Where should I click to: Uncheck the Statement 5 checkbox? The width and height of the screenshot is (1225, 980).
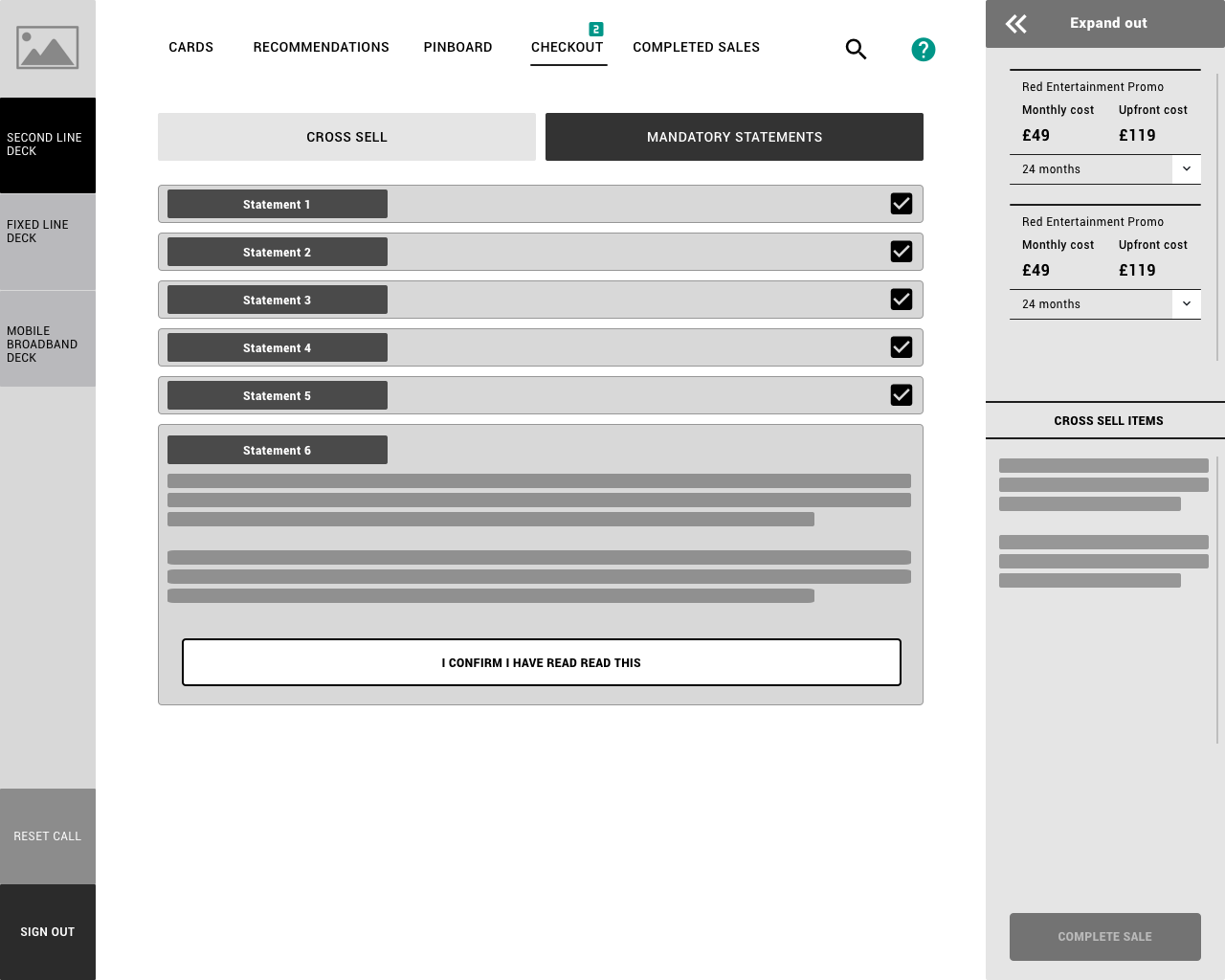902,395
